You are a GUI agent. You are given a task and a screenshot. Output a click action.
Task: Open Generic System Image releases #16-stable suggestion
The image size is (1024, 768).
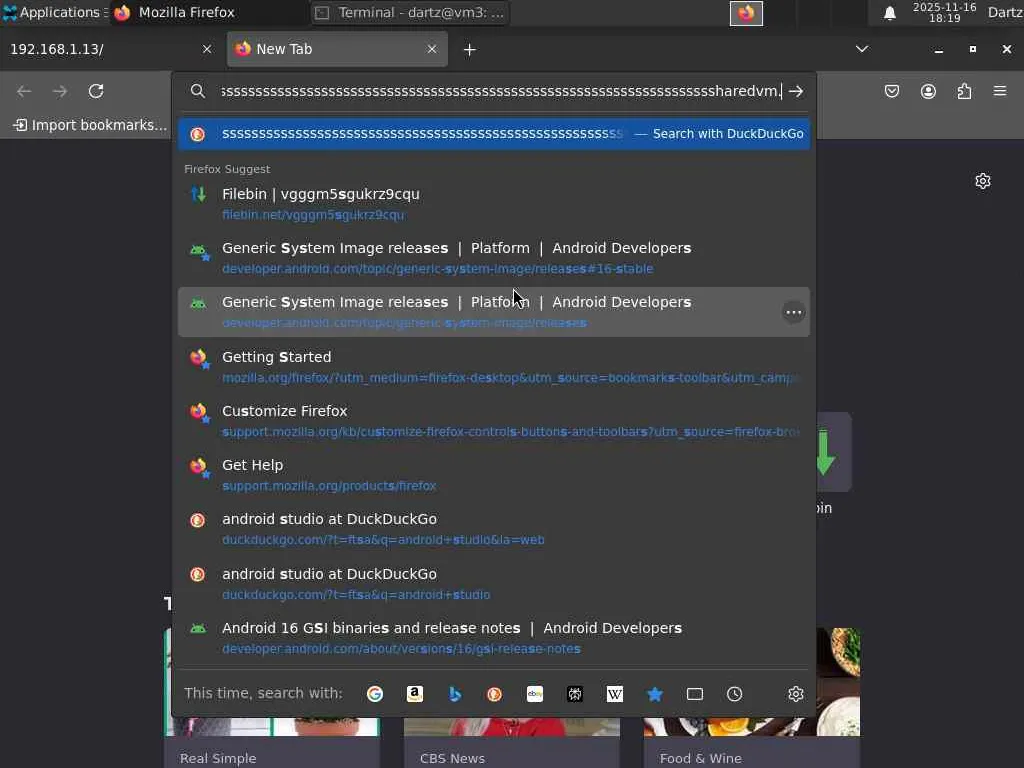(x=494, y=258)
